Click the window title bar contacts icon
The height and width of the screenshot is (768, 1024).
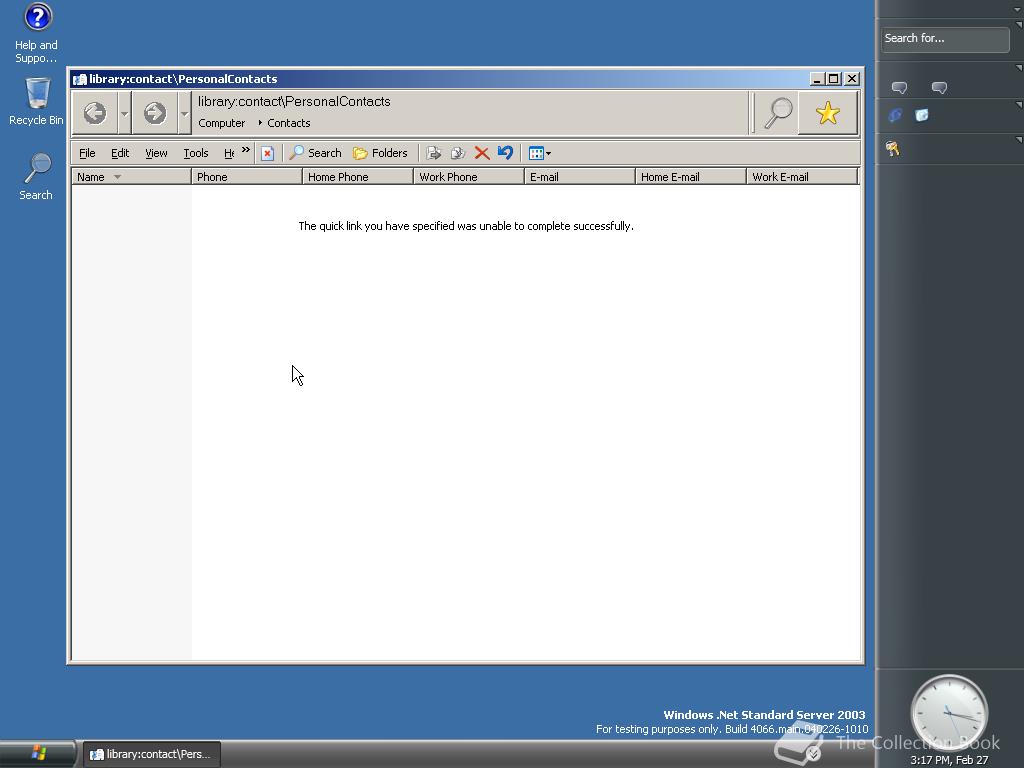80,79
